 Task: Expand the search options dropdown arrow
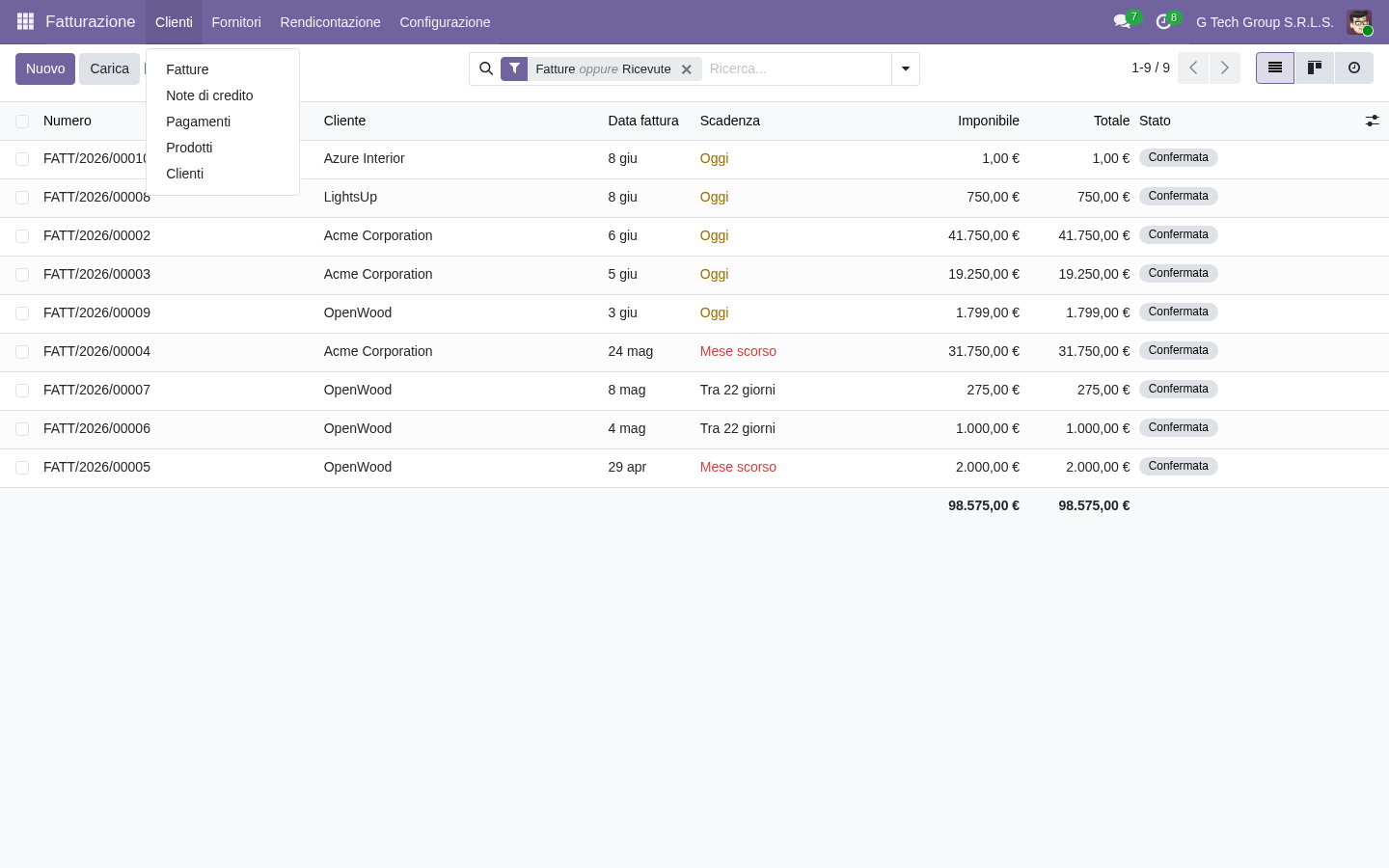906,68
